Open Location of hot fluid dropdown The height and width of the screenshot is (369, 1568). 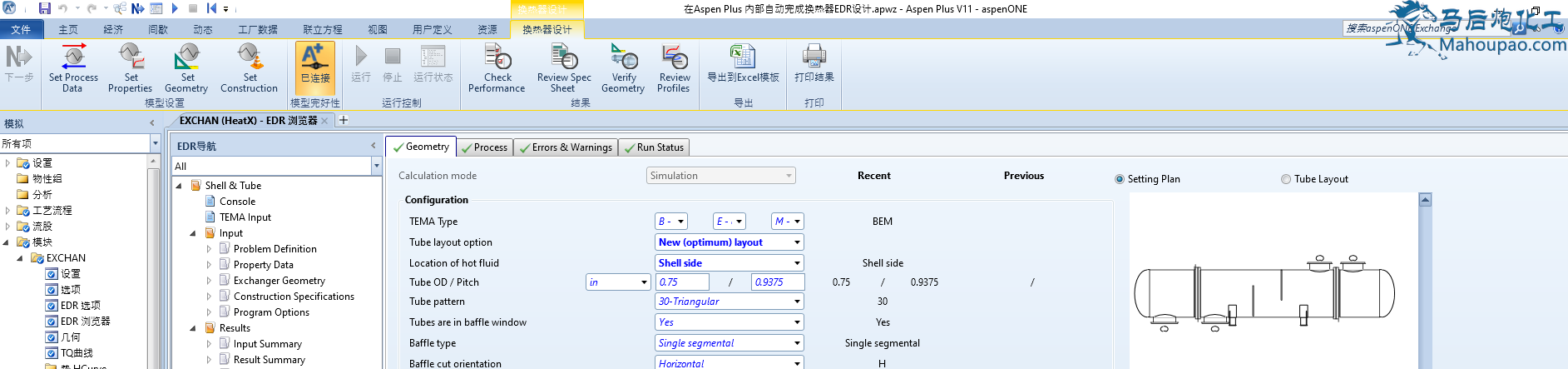730,263
